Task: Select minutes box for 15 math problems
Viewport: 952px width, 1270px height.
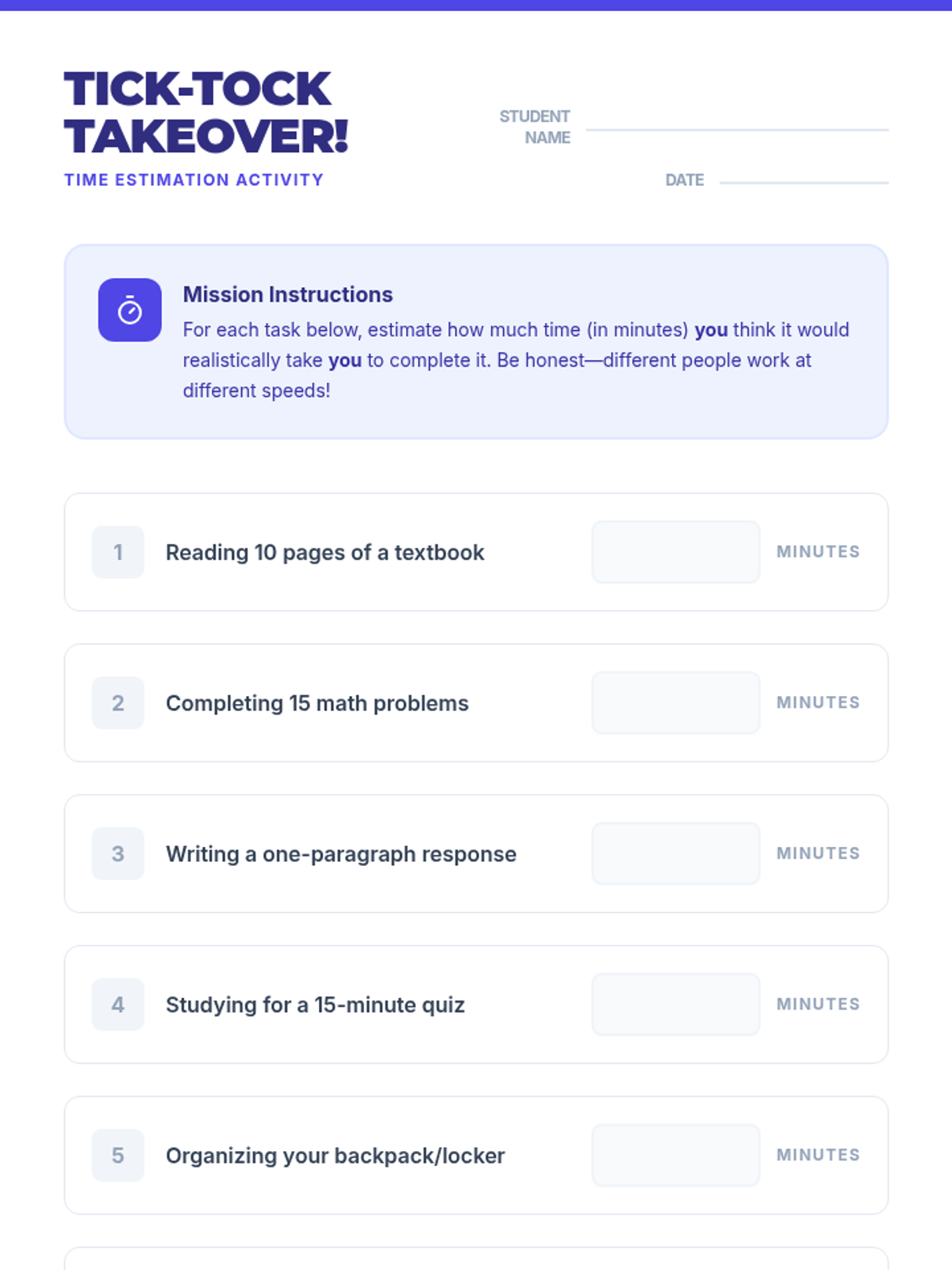Action: pos(675,702)
